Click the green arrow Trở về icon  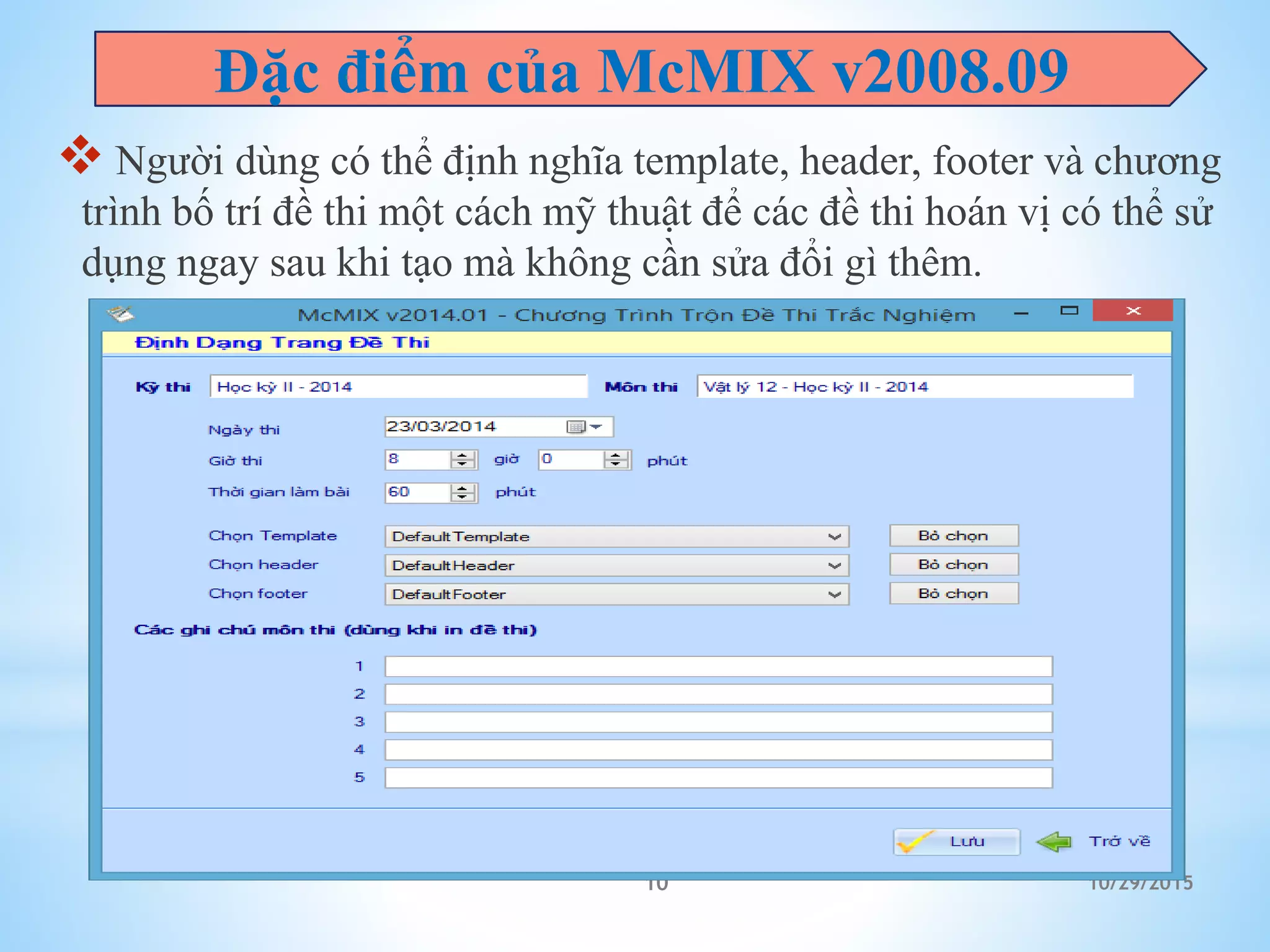[x=1054, y=842]
